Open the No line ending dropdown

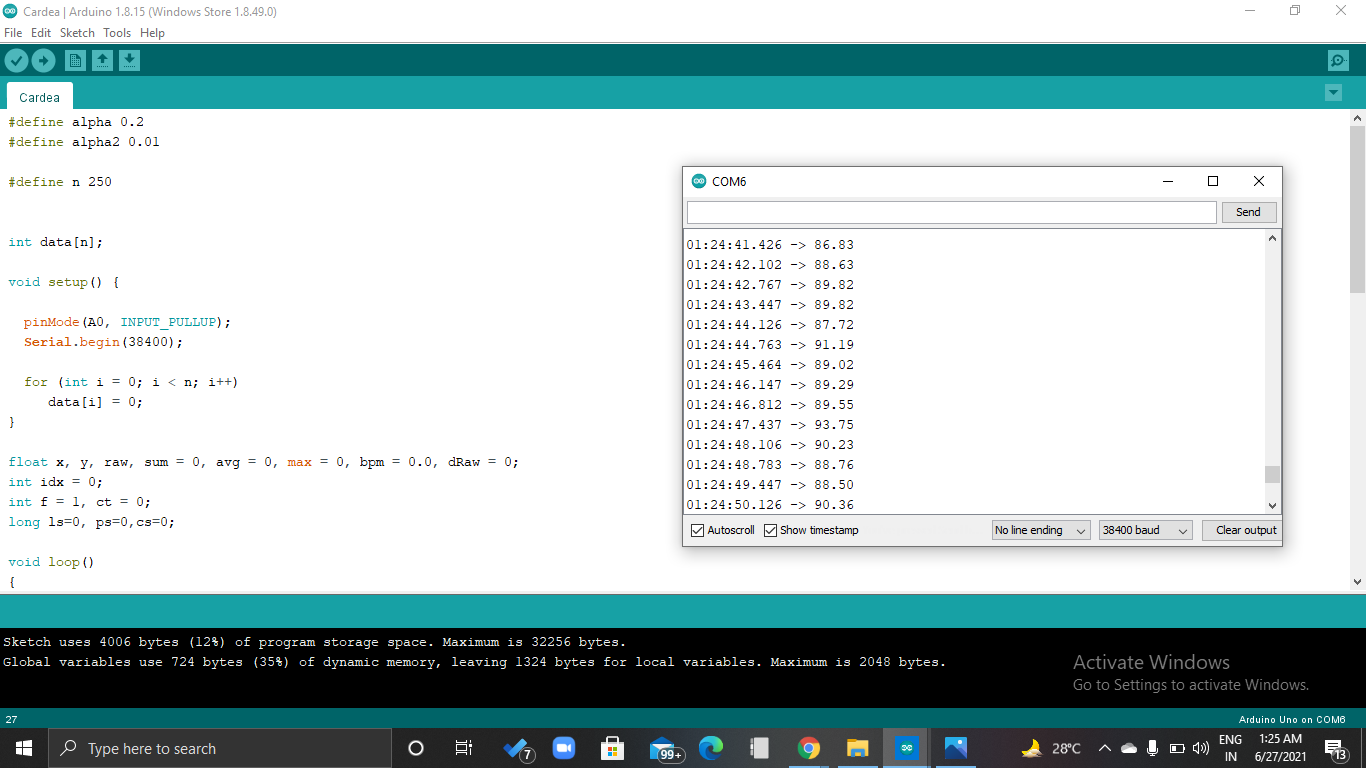click(x=1041, y=530)
